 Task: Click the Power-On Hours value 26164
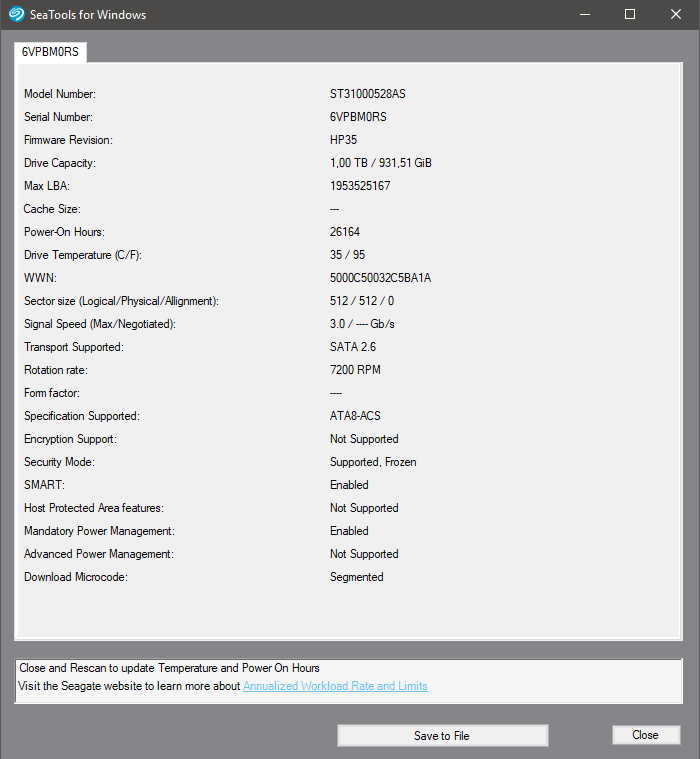[345, 232]
